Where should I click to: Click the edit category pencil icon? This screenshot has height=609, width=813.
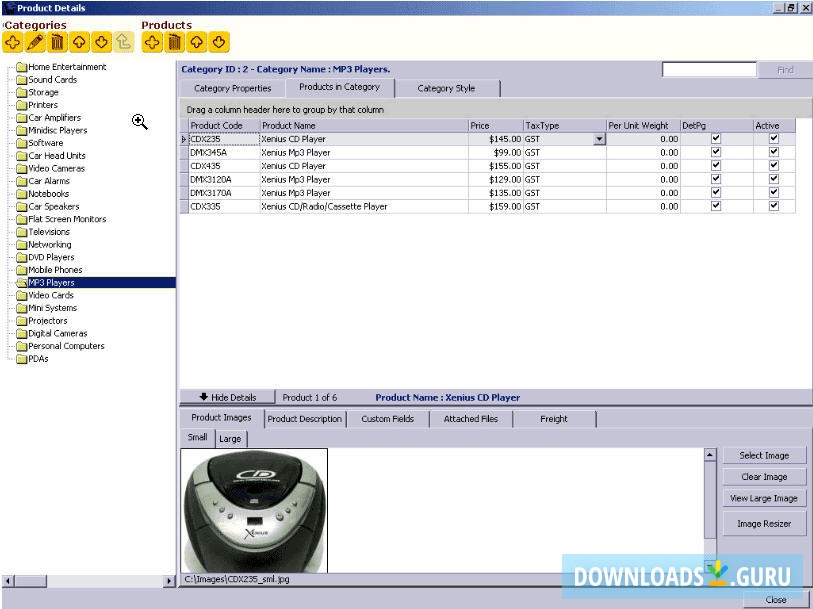(x=34, y=42)
